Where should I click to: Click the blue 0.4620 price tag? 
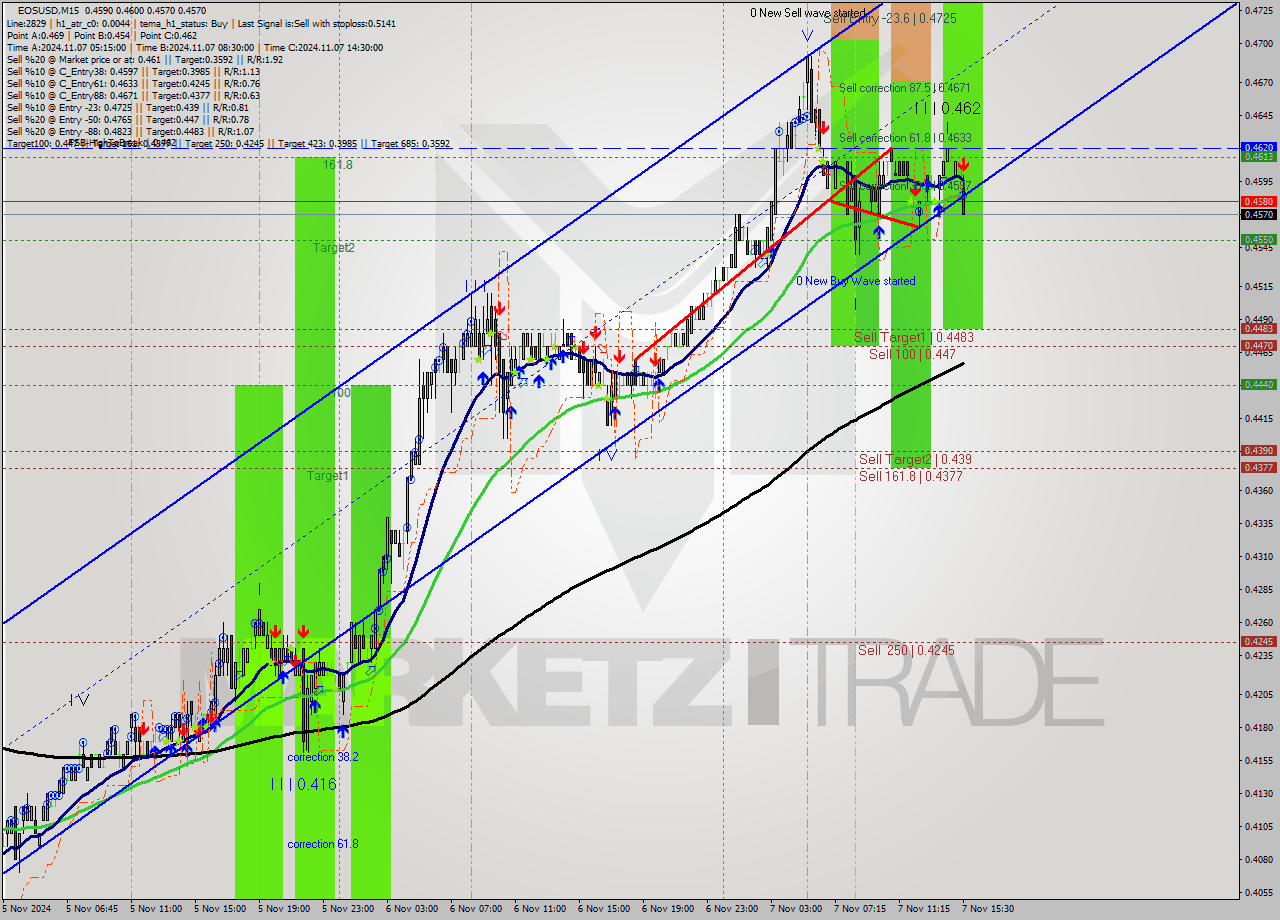pos(1257,146)
